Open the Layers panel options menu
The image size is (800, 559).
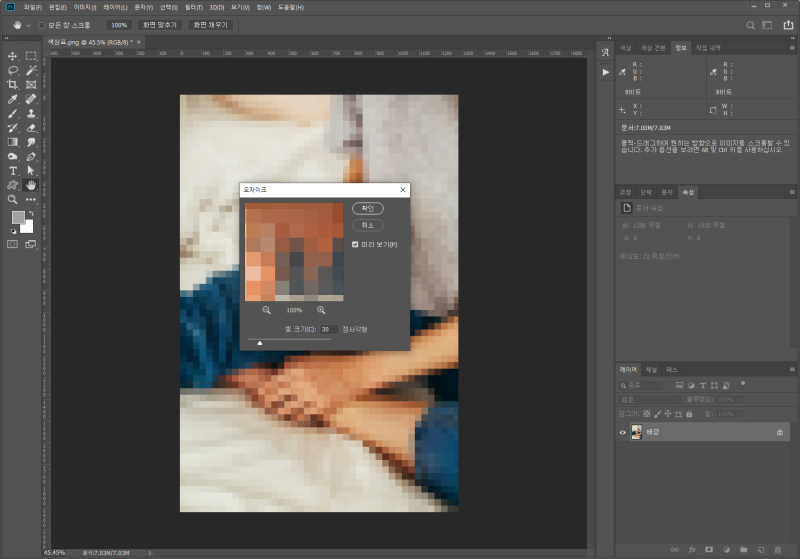pos(792,369)
